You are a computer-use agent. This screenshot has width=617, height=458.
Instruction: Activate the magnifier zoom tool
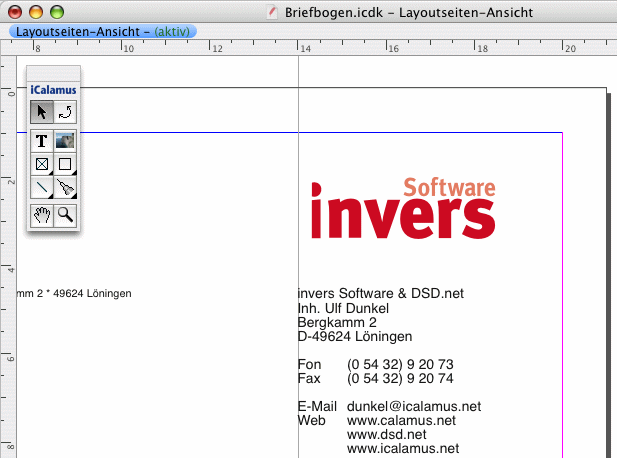pyautogui.click(x=65, y=215)
